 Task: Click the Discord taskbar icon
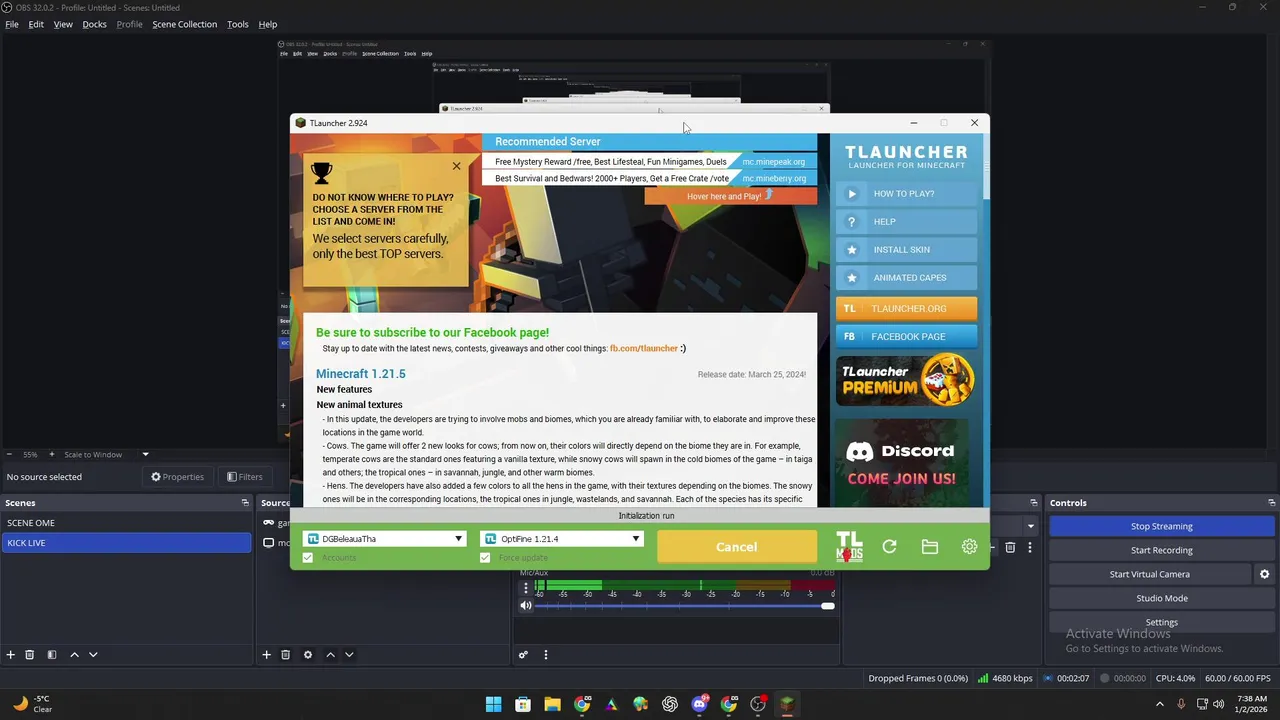tap(699, 704)
